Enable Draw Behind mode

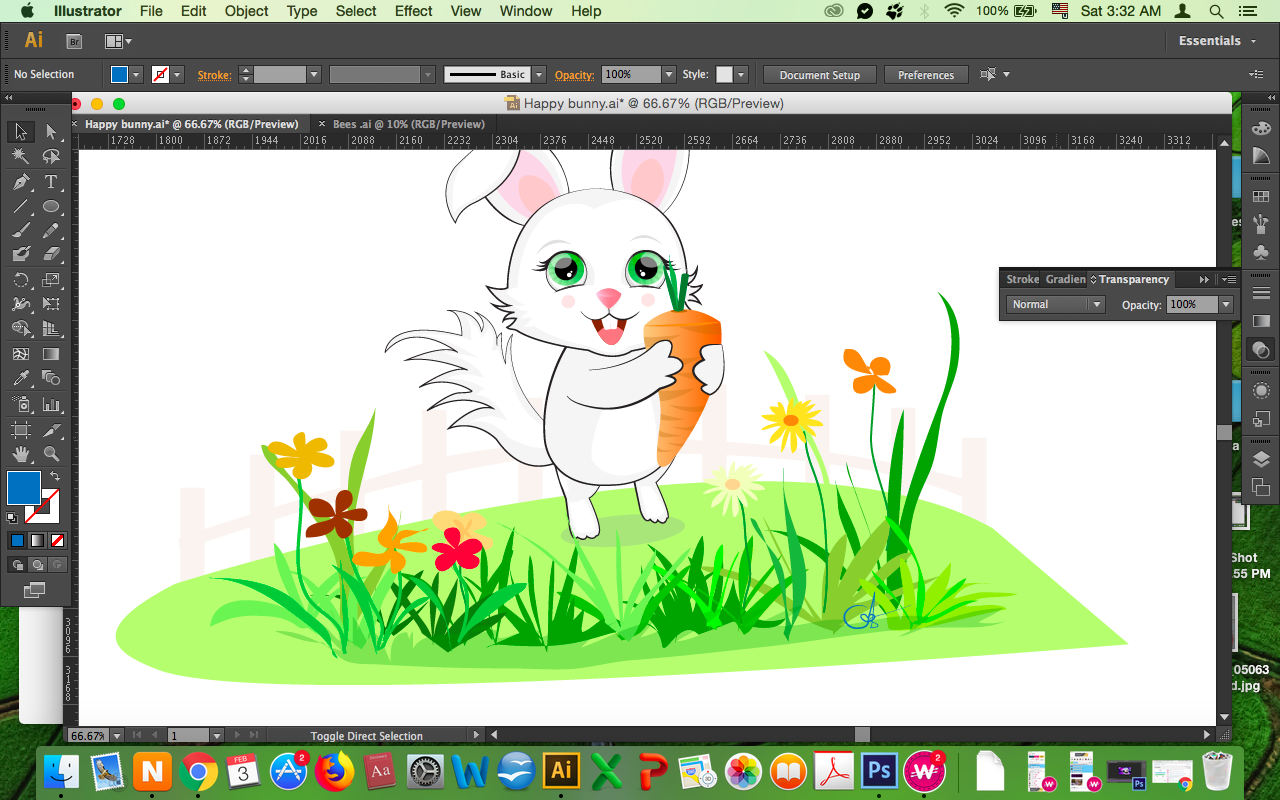37,565
